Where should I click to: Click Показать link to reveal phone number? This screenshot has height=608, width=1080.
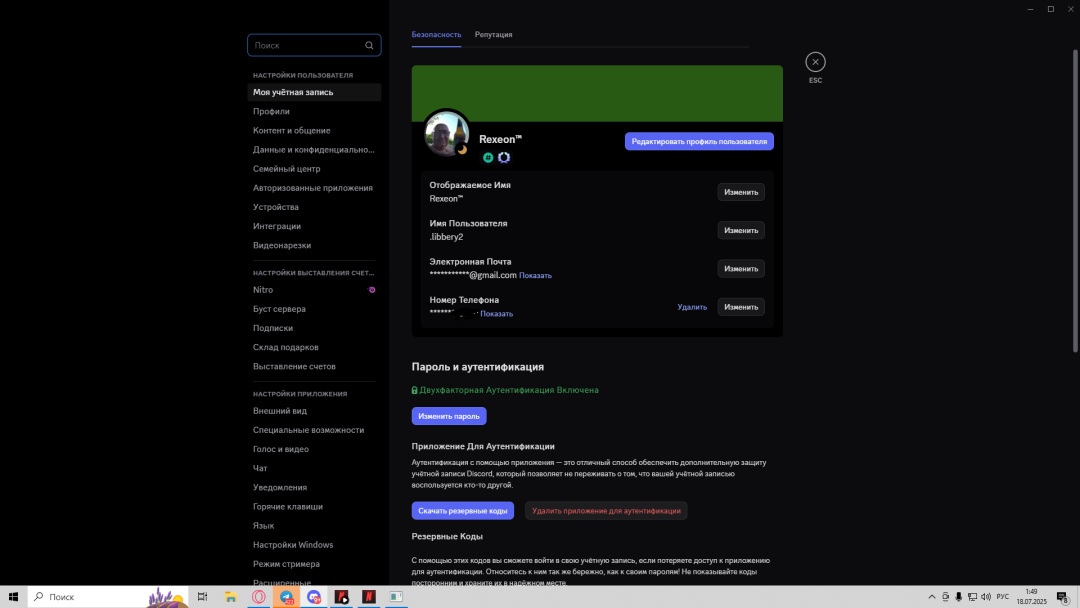tap(497, 314)
